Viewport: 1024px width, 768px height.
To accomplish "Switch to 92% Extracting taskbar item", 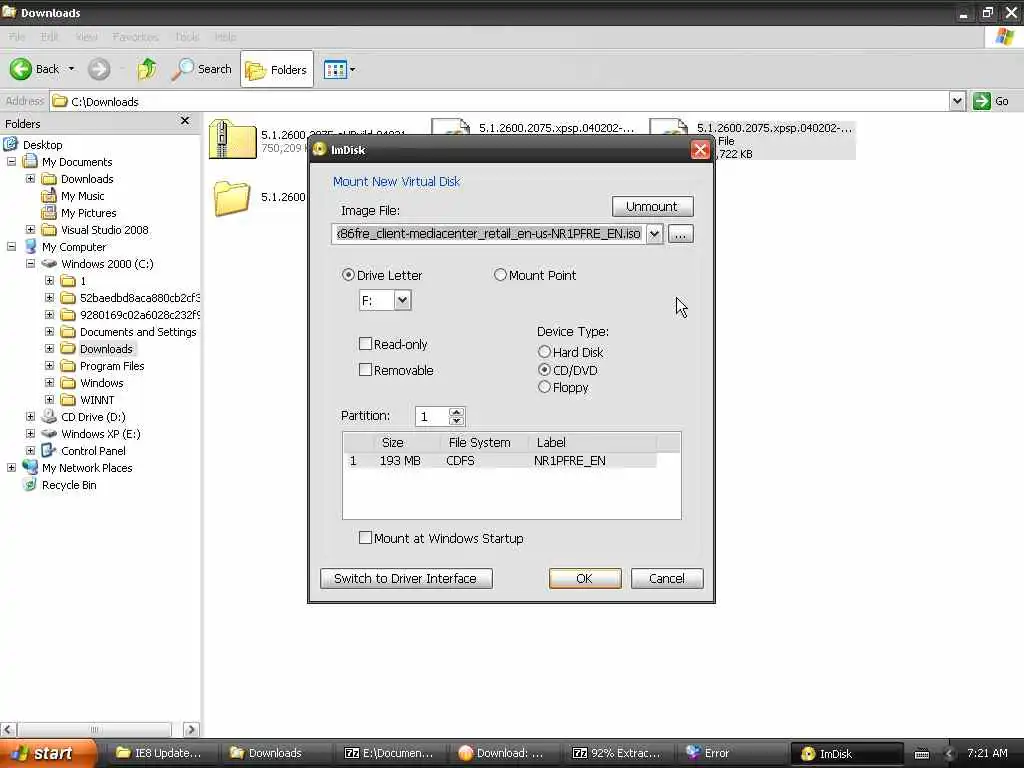I will point(616,754).
